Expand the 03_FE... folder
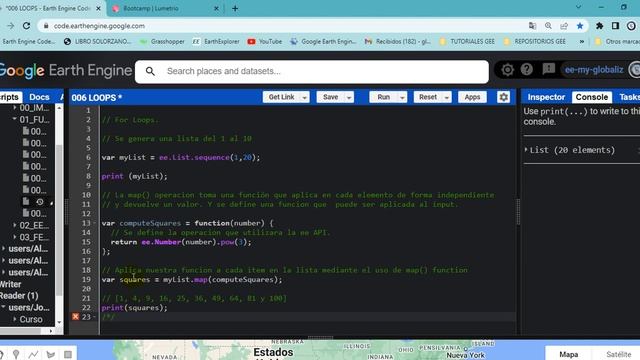This screenshot has width=640, height=360. pos(14,237)
